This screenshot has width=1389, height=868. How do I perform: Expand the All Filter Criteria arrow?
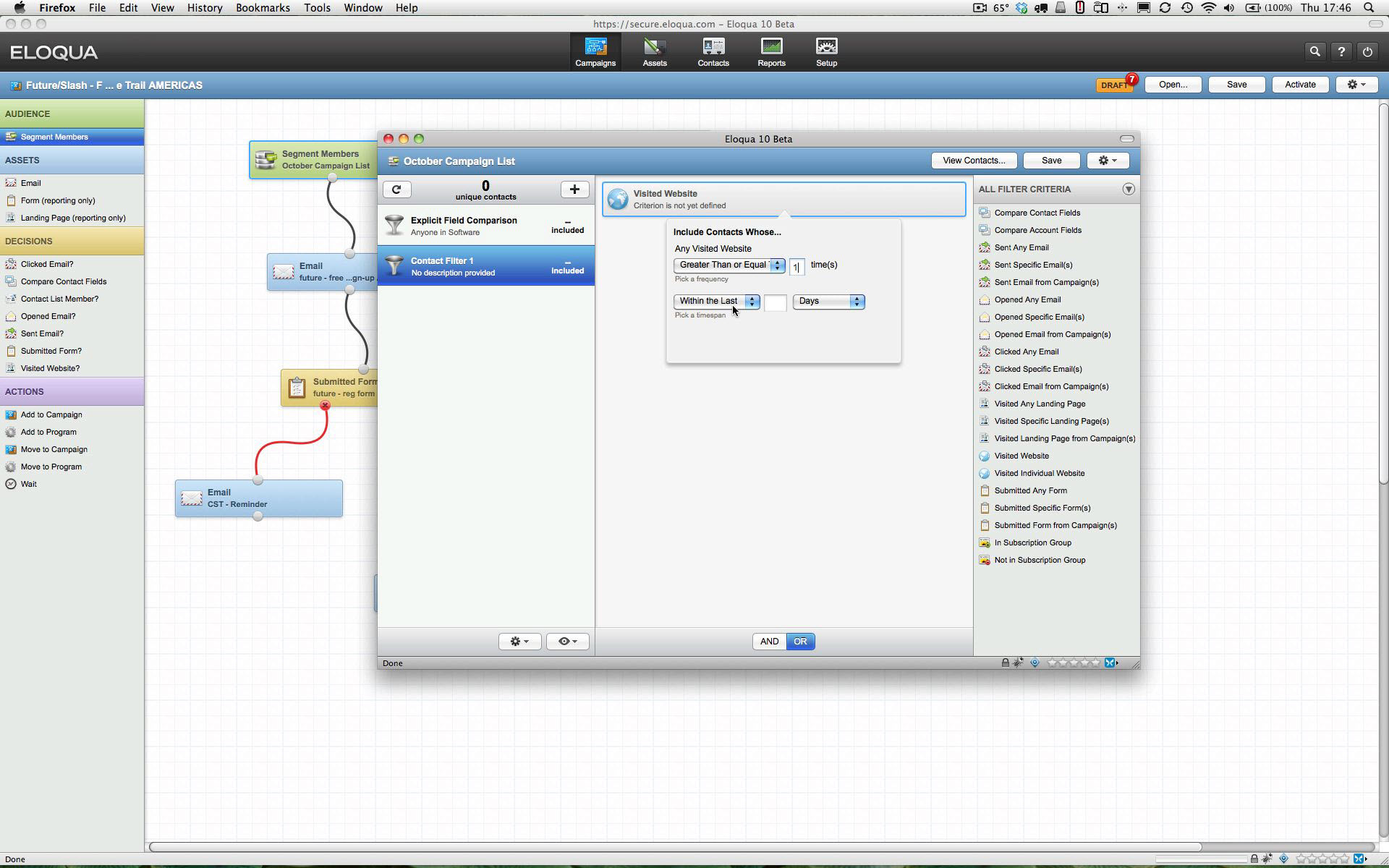(1128, 190)
